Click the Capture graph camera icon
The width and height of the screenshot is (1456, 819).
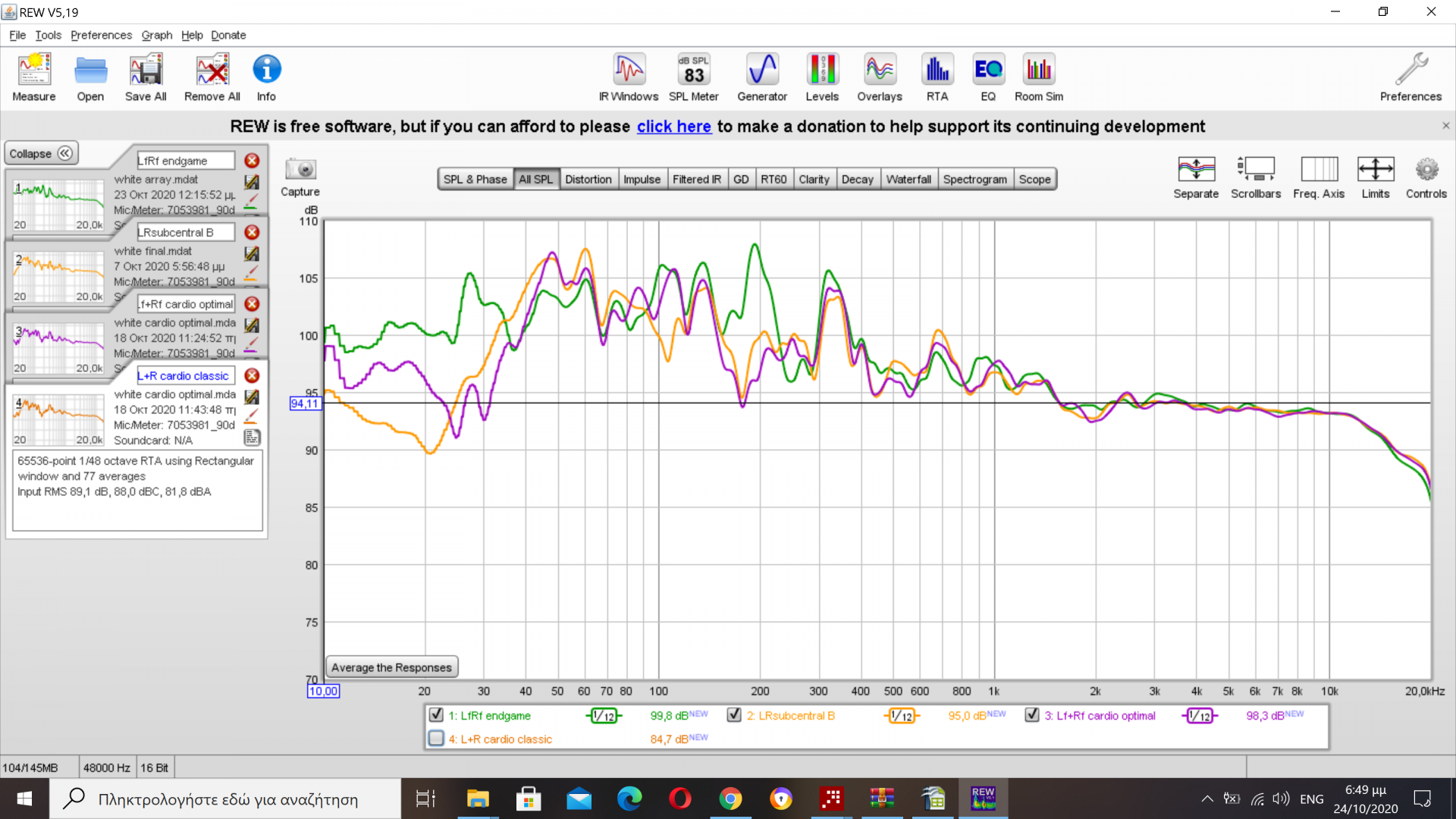[x=300, y=169]
